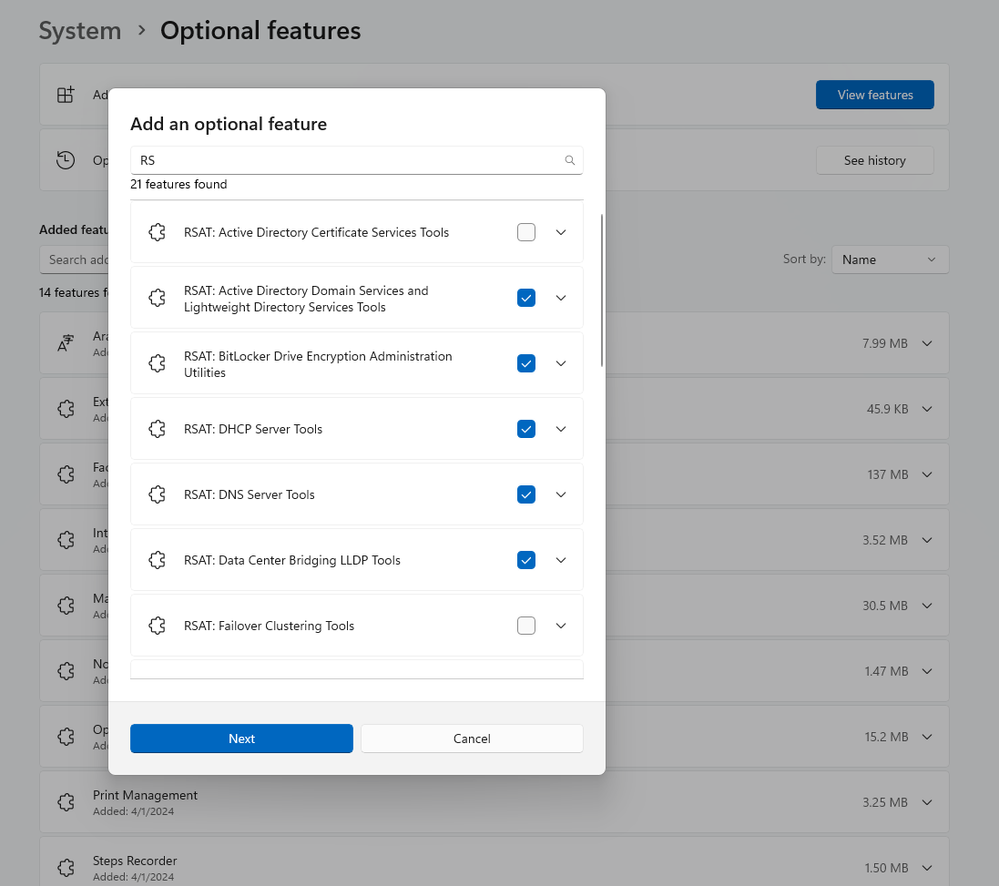Expand RSAT BitLocker Drive Encryption details
The image size is (999, 886).
point(561,364)
